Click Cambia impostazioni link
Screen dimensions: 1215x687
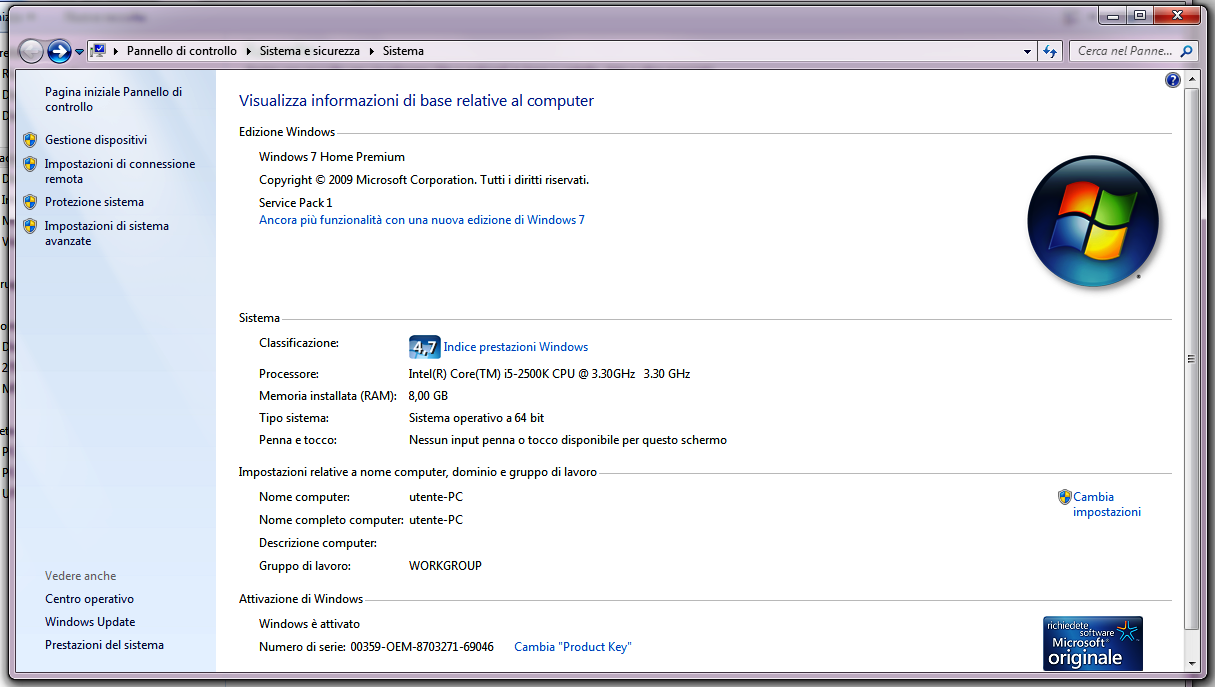click(x=1107, y=504)
